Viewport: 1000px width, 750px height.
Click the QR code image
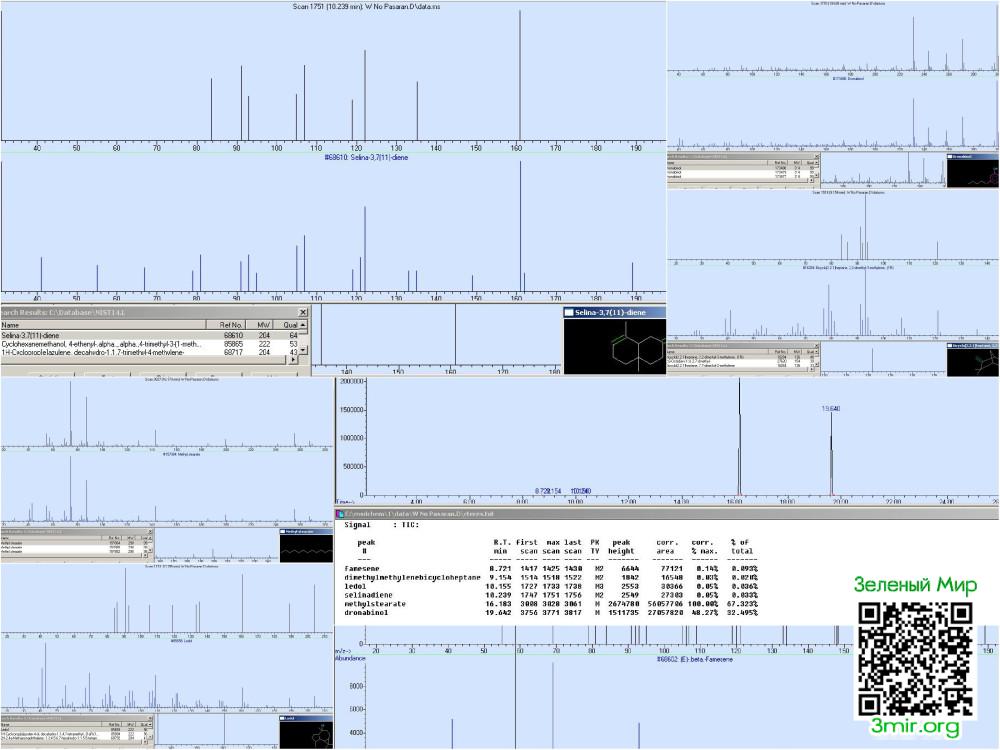[x=915, y=659]
